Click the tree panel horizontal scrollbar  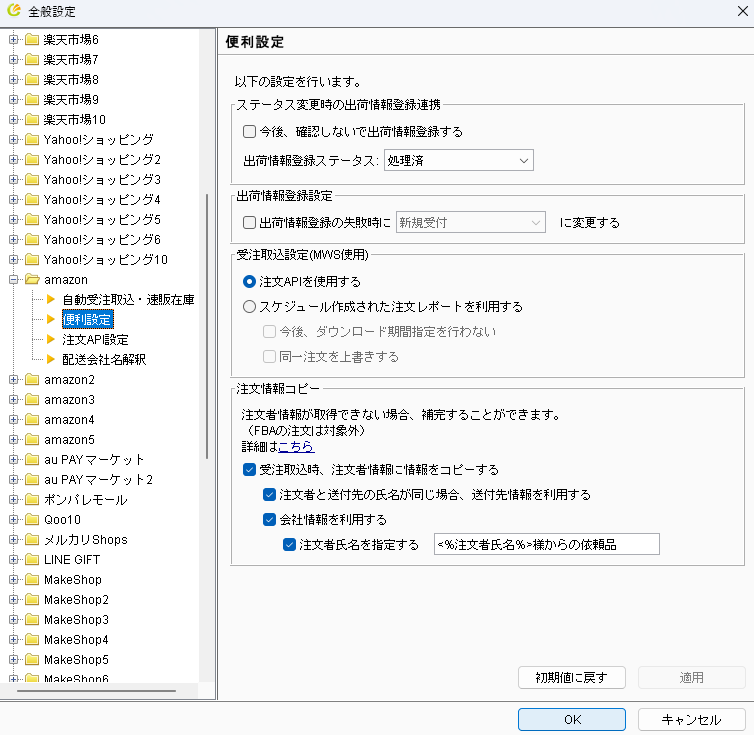[x=96, y=691]
